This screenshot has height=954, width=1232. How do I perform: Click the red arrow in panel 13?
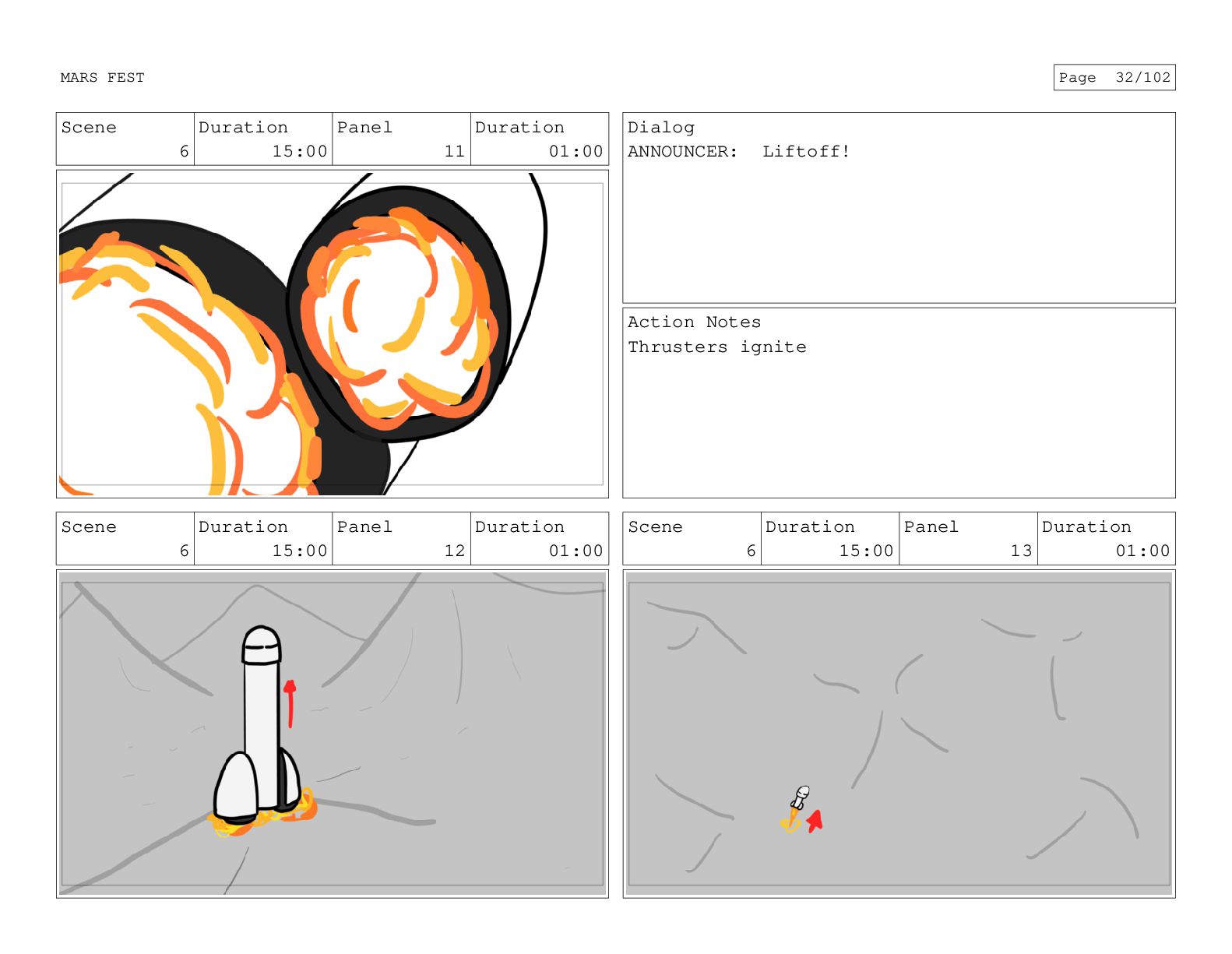(x=815, y=821)
